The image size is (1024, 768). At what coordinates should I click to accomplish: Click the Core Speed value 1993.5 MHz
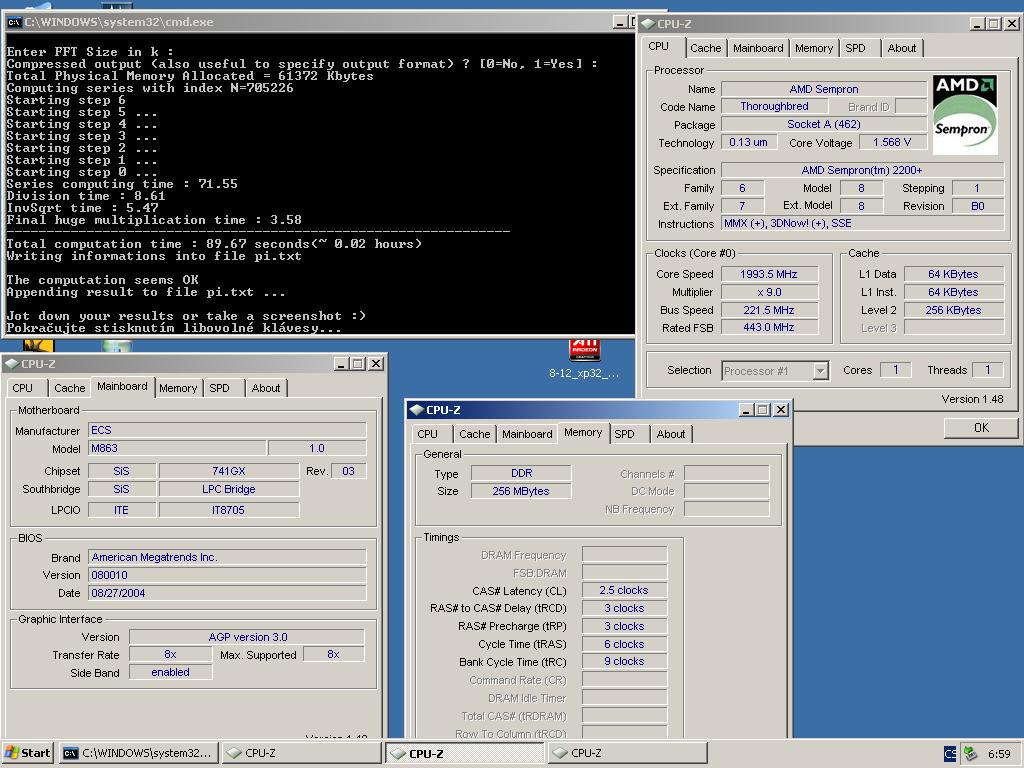(x=769, y=274)
